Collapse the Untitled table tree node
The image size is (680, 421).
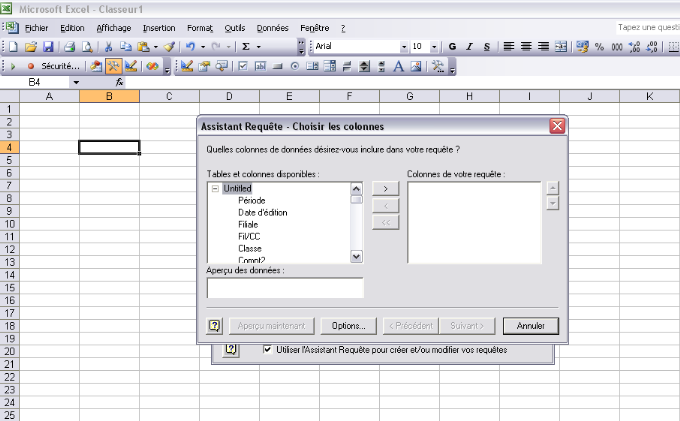pos(215,188)
